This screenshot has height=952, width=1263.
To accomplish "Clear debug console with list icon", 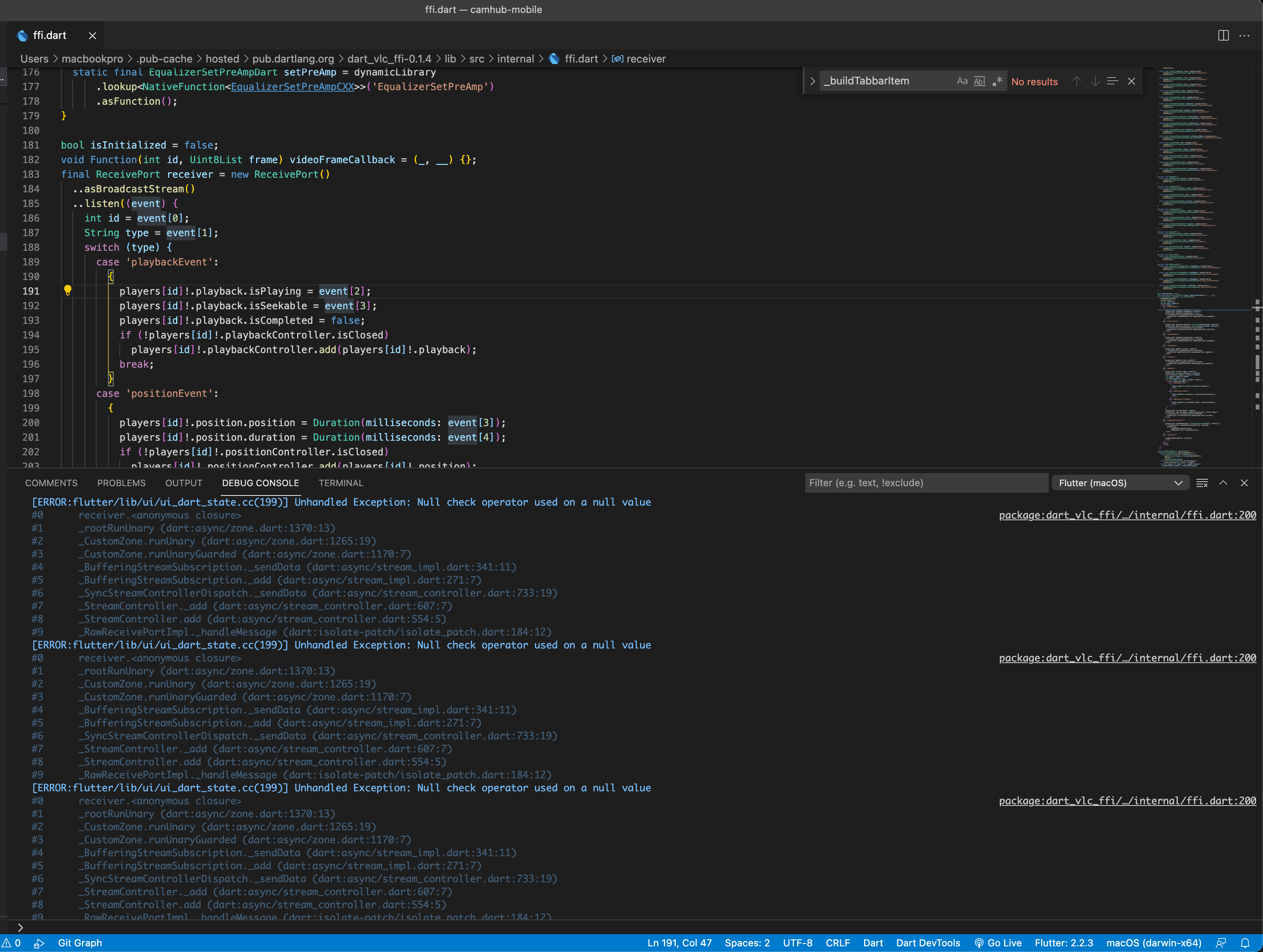I will (1201, 483).
